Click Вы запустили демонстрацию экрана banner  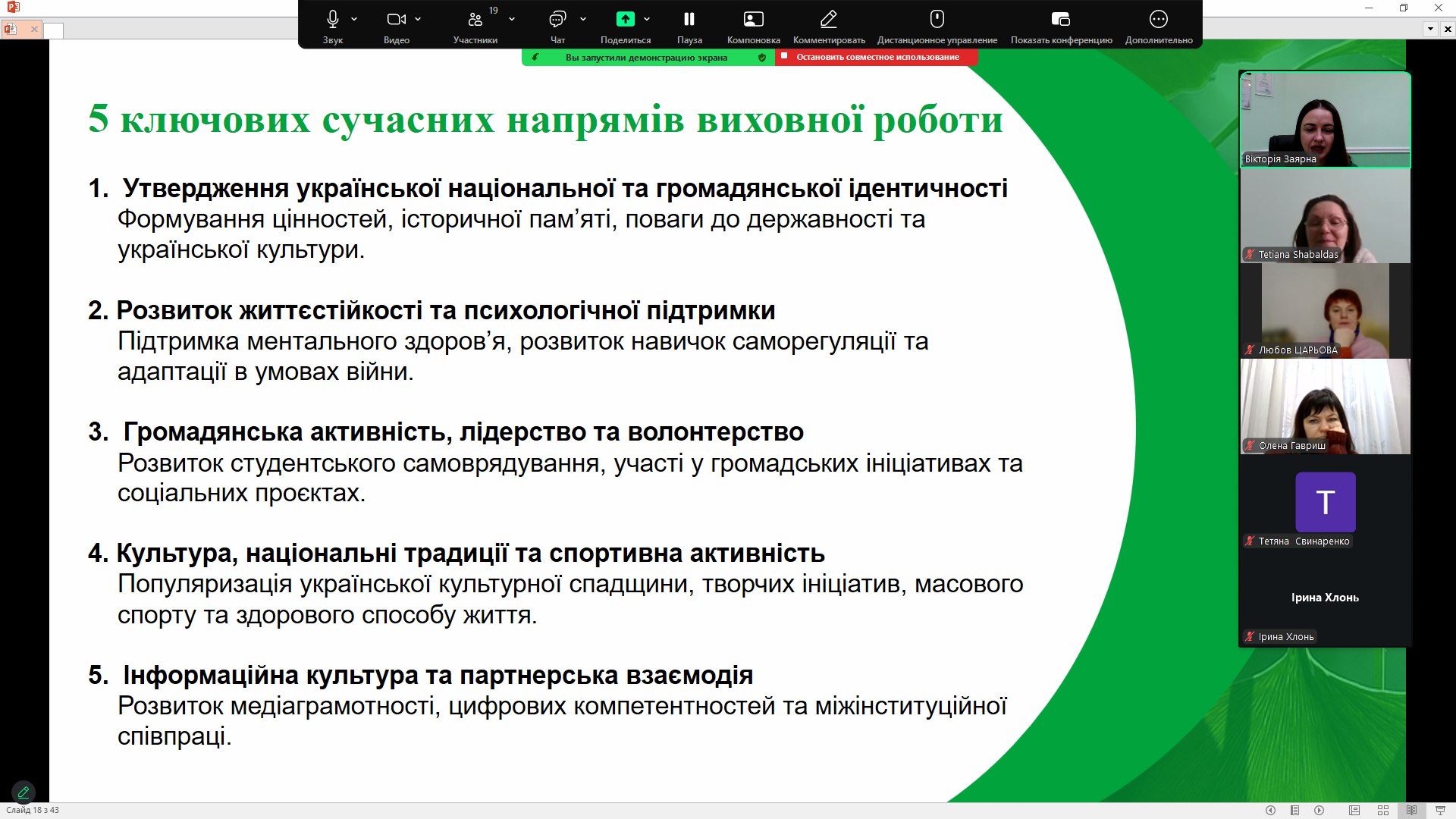pos(646,58)
